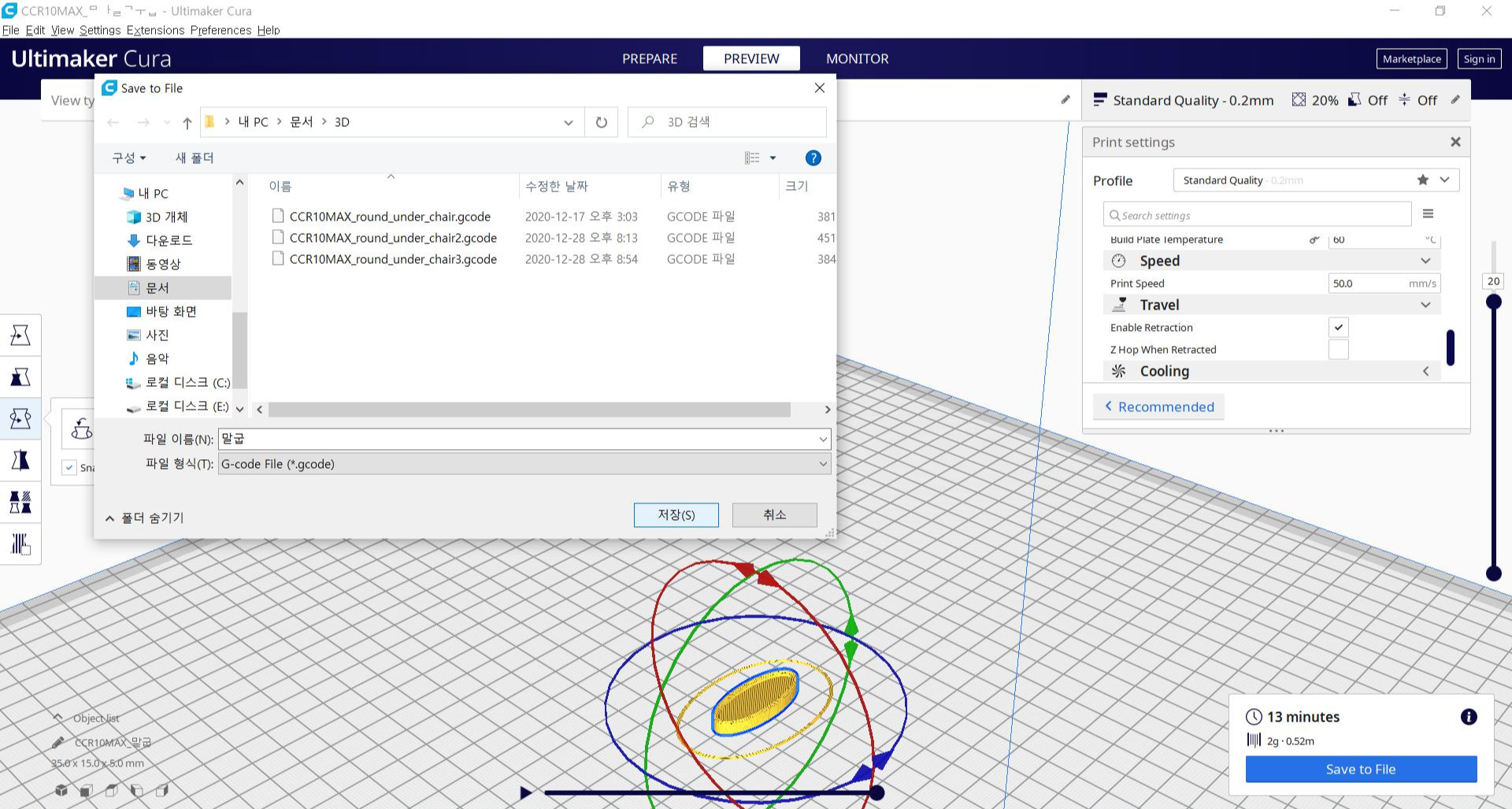Toggle the Snap checkbox in rotate panel
Viewport: 1512px width, 809px height.
click(69, 467)
